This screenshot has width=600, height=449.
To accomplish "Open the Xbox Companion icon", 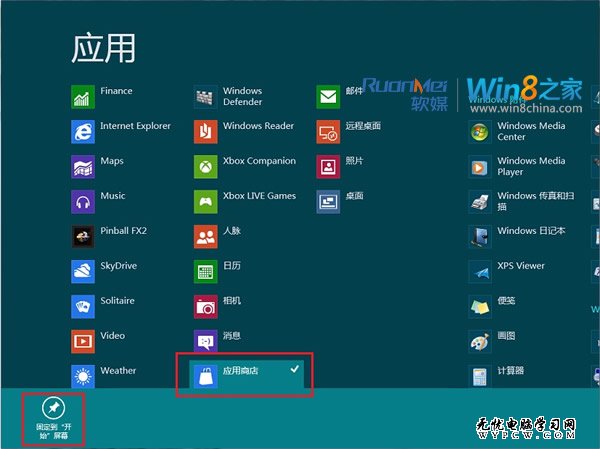I will (205, 167).
